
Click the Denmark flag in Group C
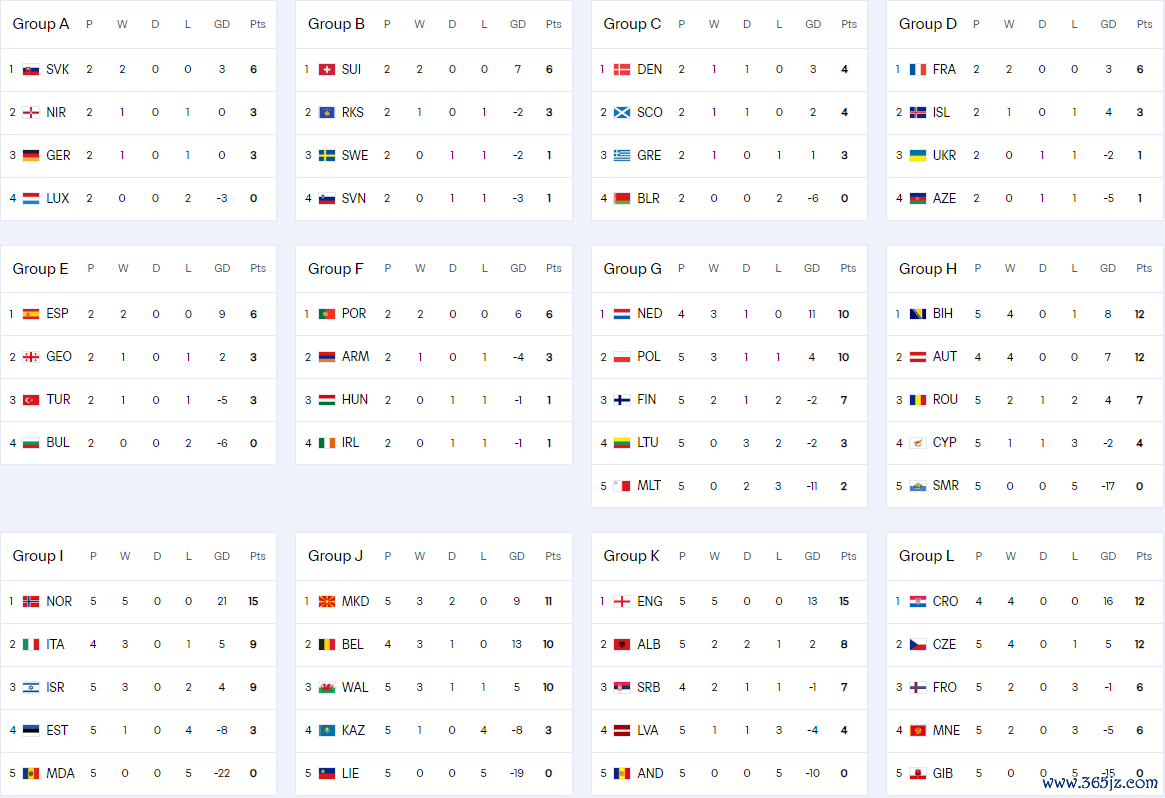click(x=622, y=70)
